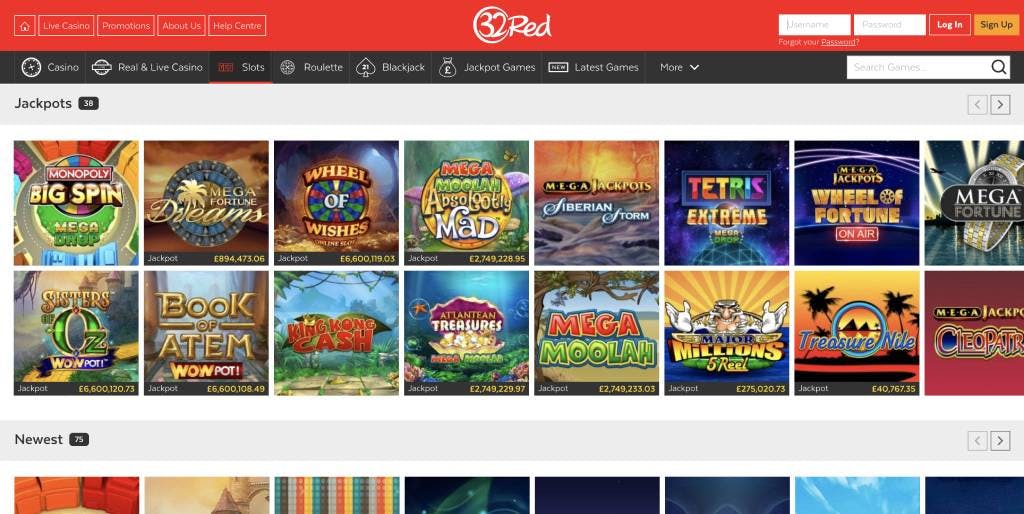
Task: Click the Sign Up button
Action: tap(997, 25)
